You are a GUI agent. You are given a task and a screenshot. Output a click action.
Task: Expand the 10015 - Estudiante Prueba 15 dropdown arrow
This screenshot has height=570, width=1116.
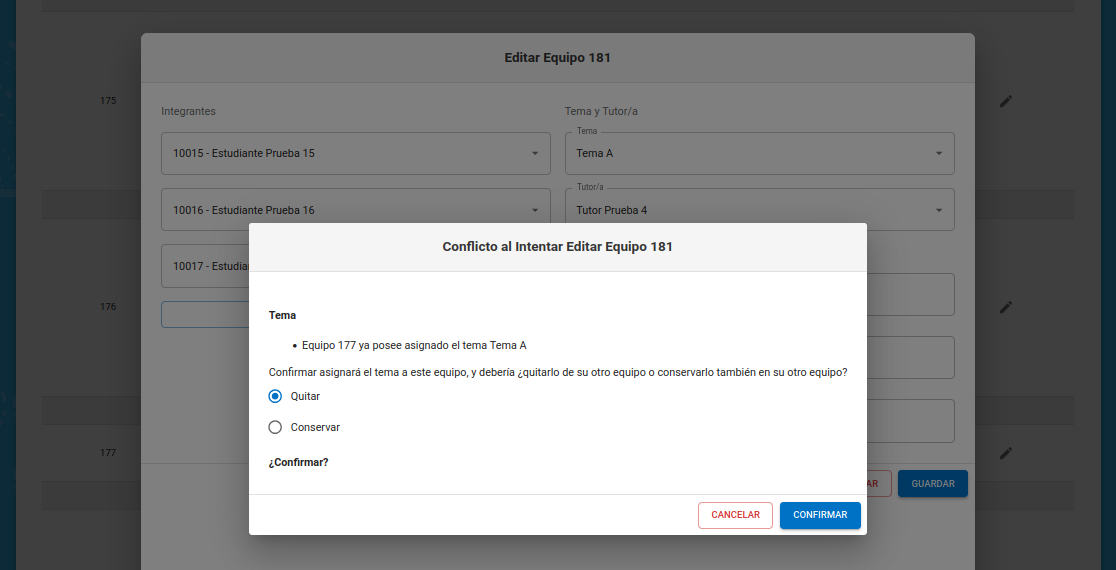pyautogui.click(x=535, y=154)
